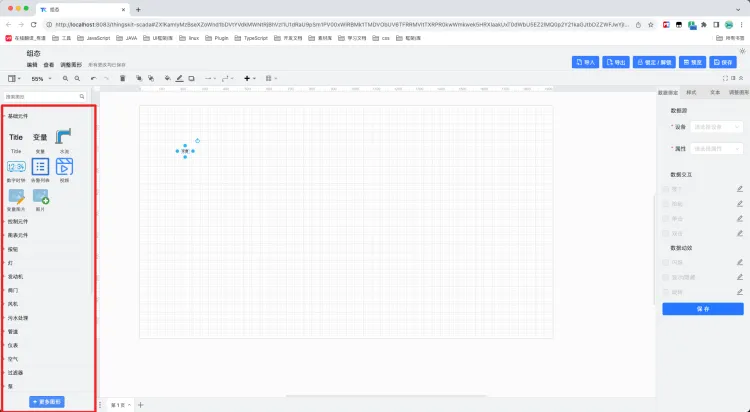Collapse the header with double chevron
Image resolution: width=750 pixels, height=412 pixels.
741,78
